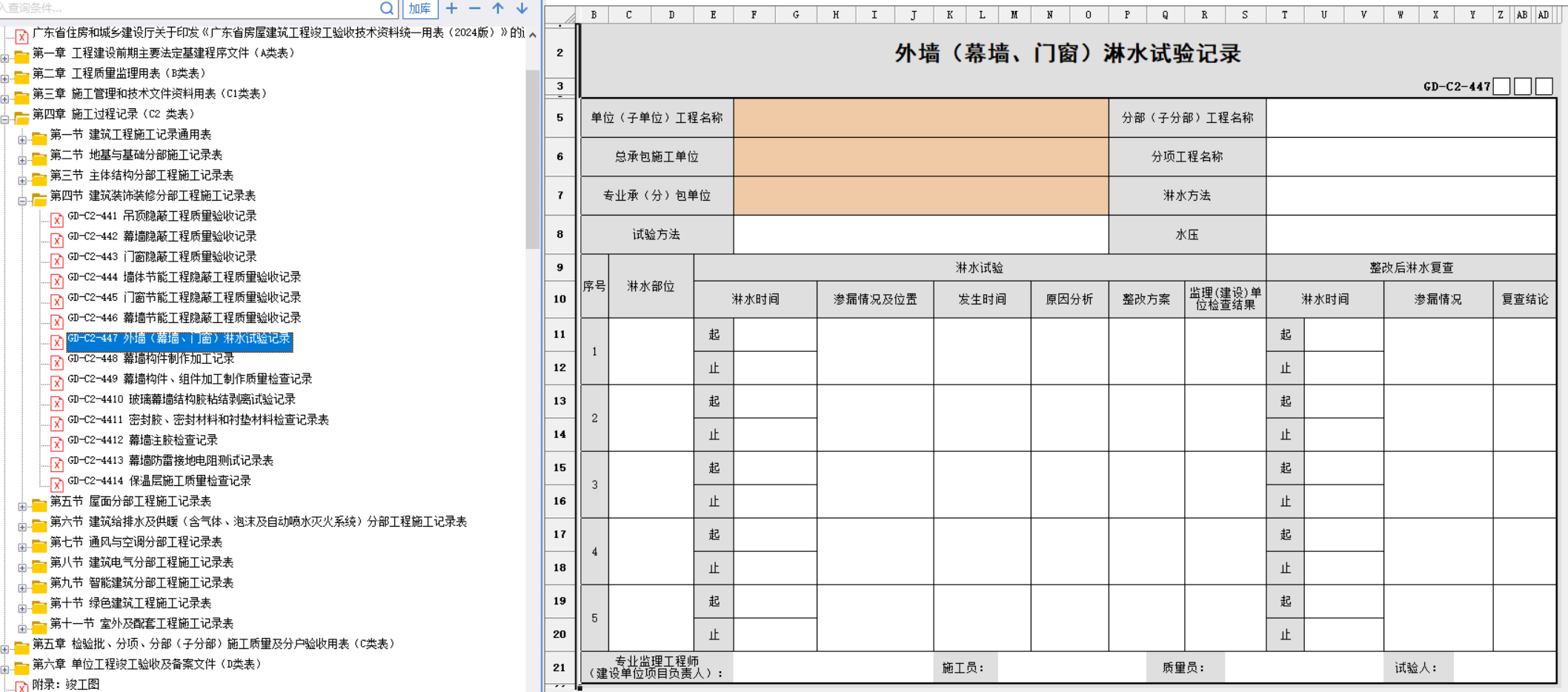Tick first checkbox after GD-C2-447
The image size is (1568, 692).
(x=1501, y=87)
